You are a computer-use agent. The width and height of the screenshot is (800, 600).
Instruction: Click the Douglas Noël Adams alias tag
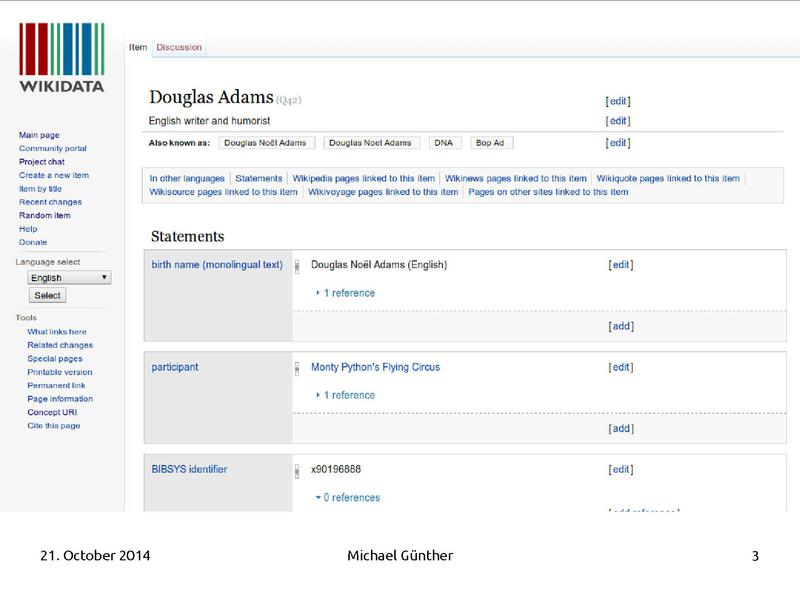tap(265, 143)
